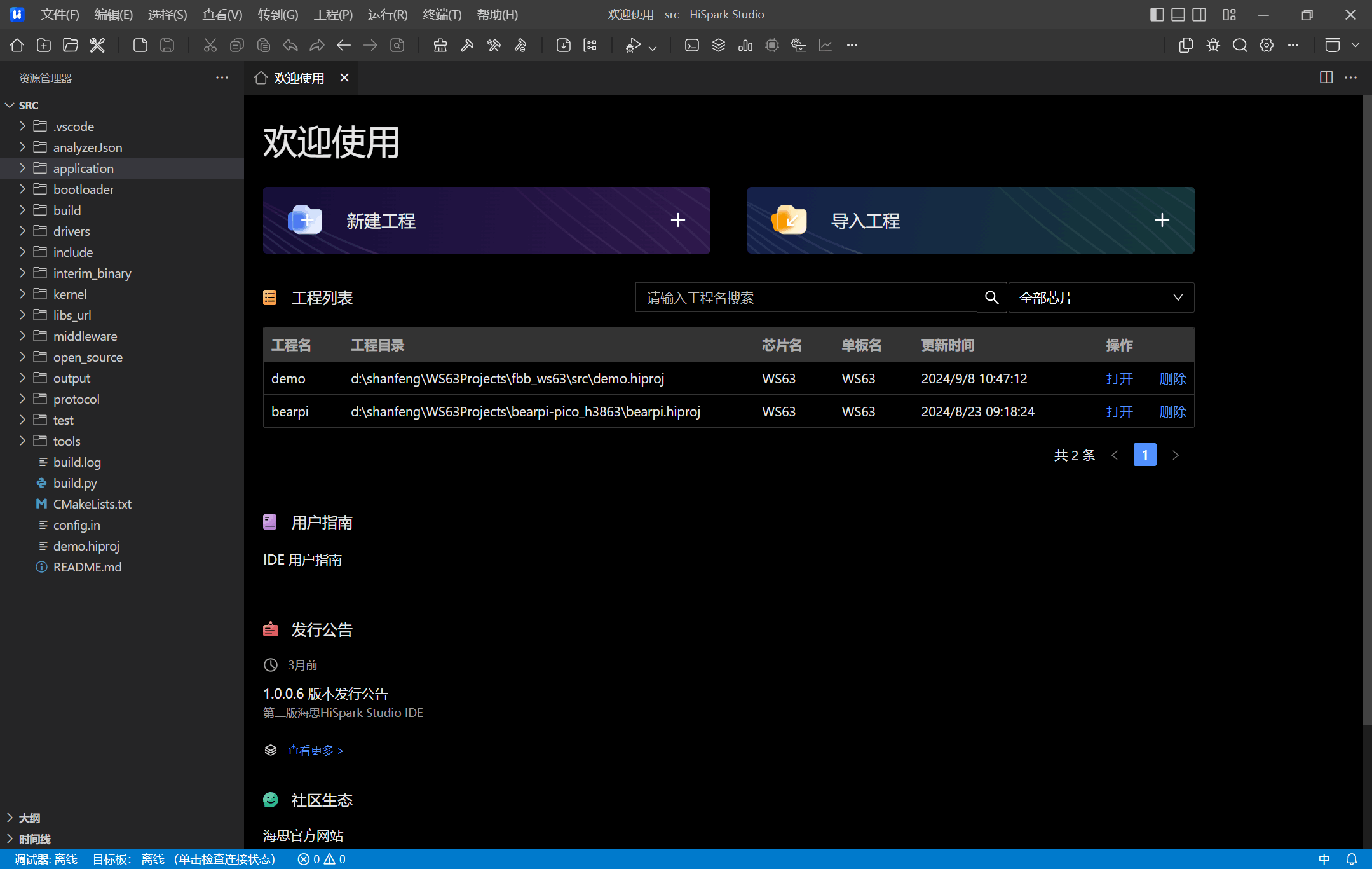Click the bar chart analysis icon
The image size is (1372, 869).
point(745,45)
